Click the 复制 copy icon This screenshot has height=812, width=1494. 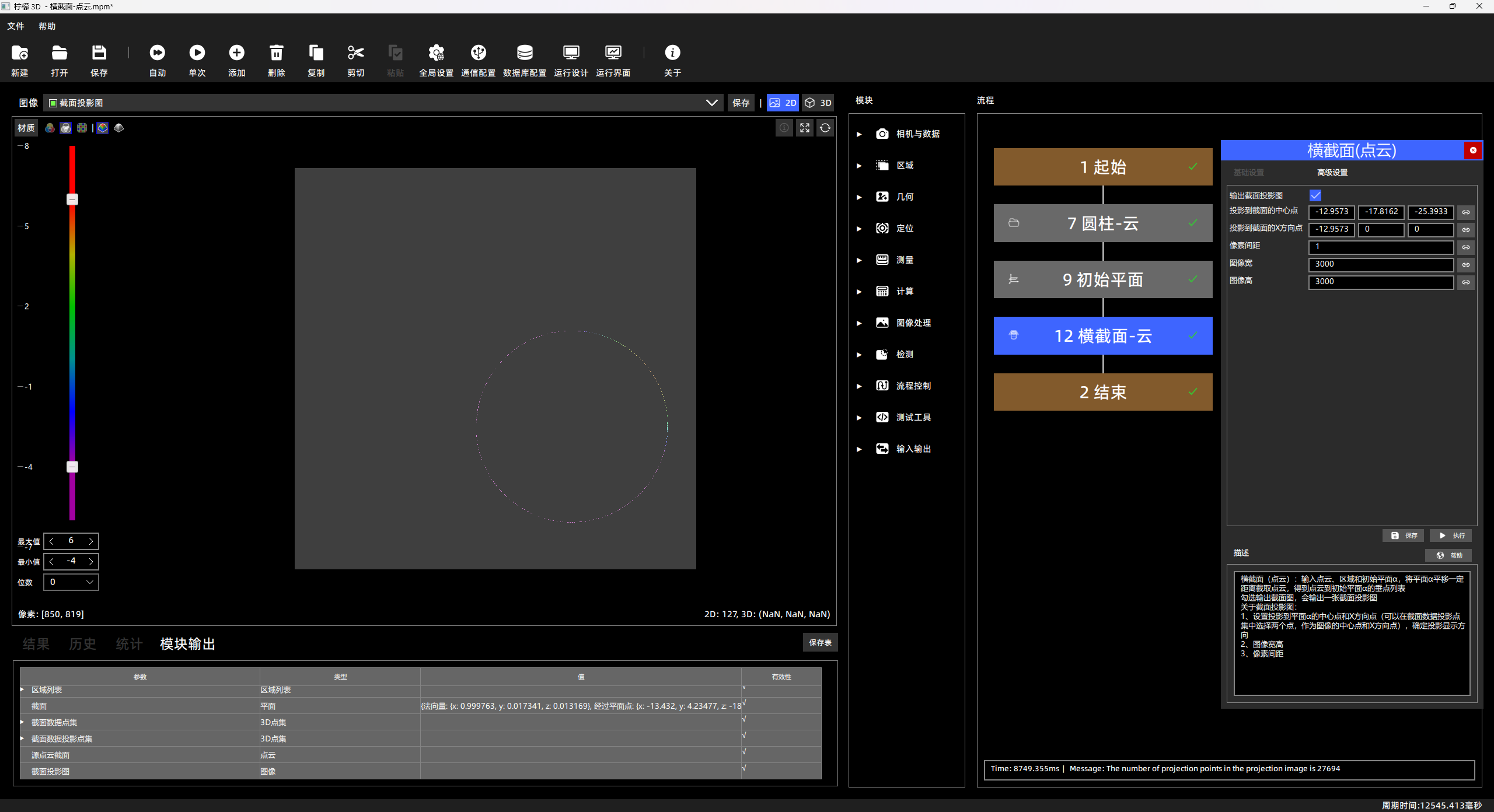pos(316,53)
